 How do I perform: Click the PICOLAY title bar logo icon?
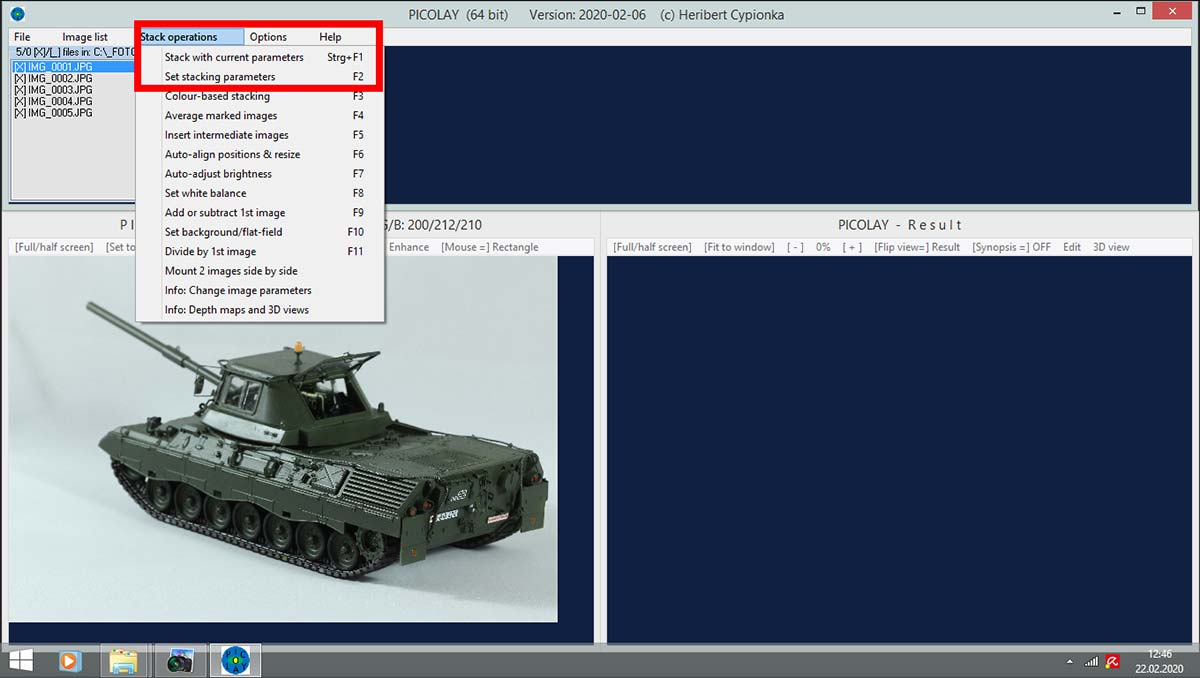pos(17,14)
